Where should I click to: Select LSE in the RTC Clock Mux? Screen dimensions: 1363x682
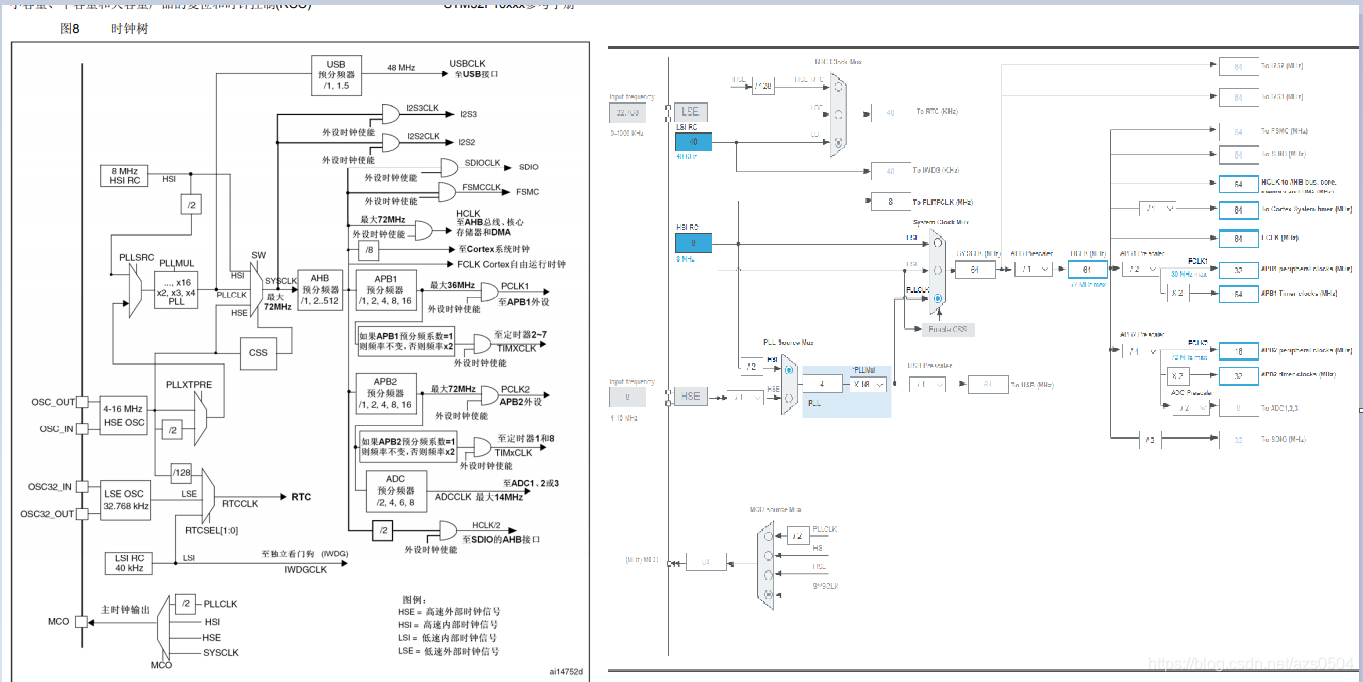[x=839, y=113]
